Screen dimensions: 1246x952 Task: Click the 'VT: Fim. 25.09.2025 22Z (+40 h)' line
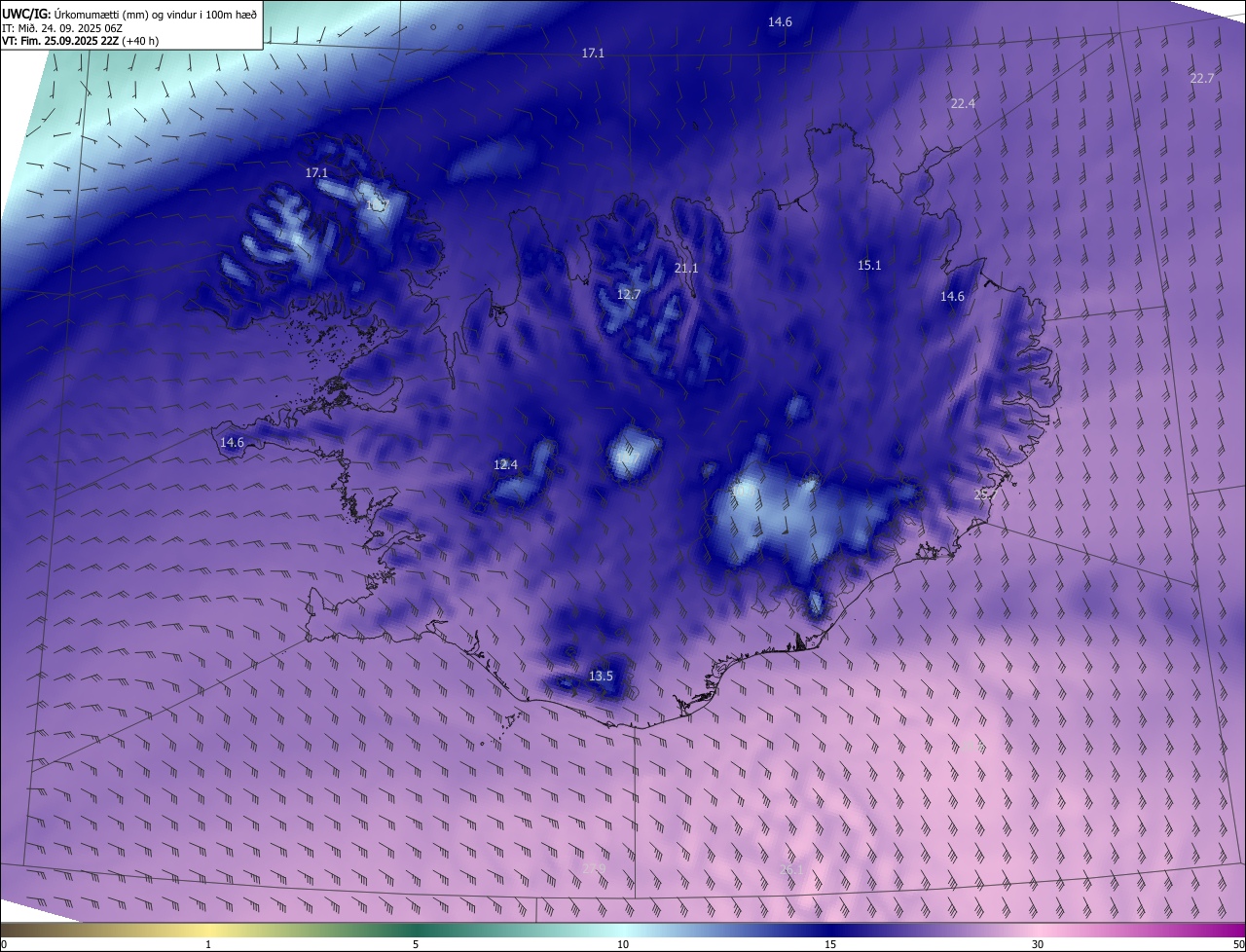click(81, 41)
